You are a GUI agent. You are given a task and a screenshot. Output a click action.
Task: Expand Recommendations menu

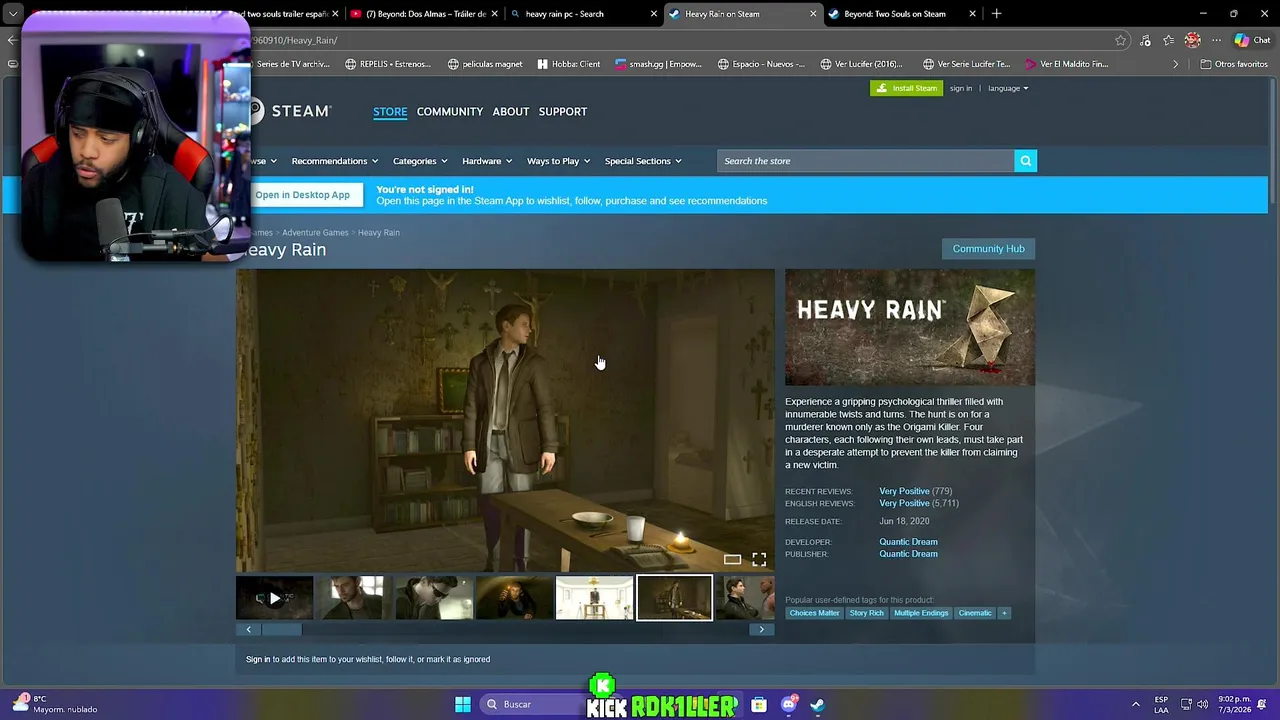coord(334,161)
